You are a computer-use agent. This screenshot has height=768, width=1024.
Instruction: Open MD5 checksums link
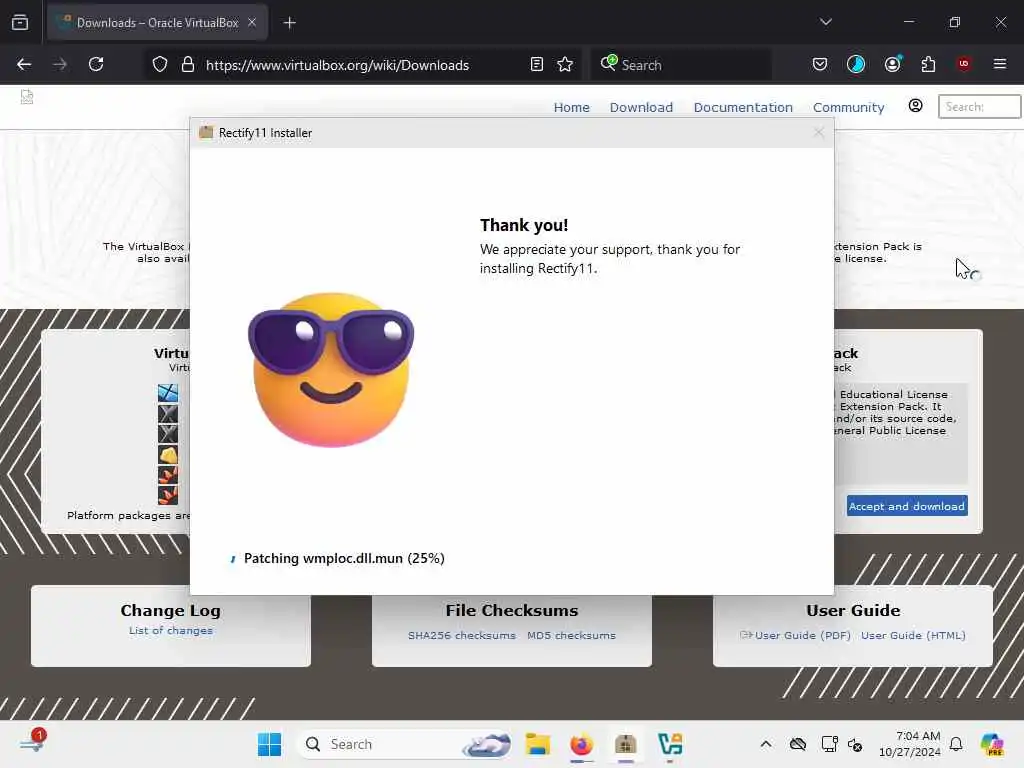tap(571, 635)
